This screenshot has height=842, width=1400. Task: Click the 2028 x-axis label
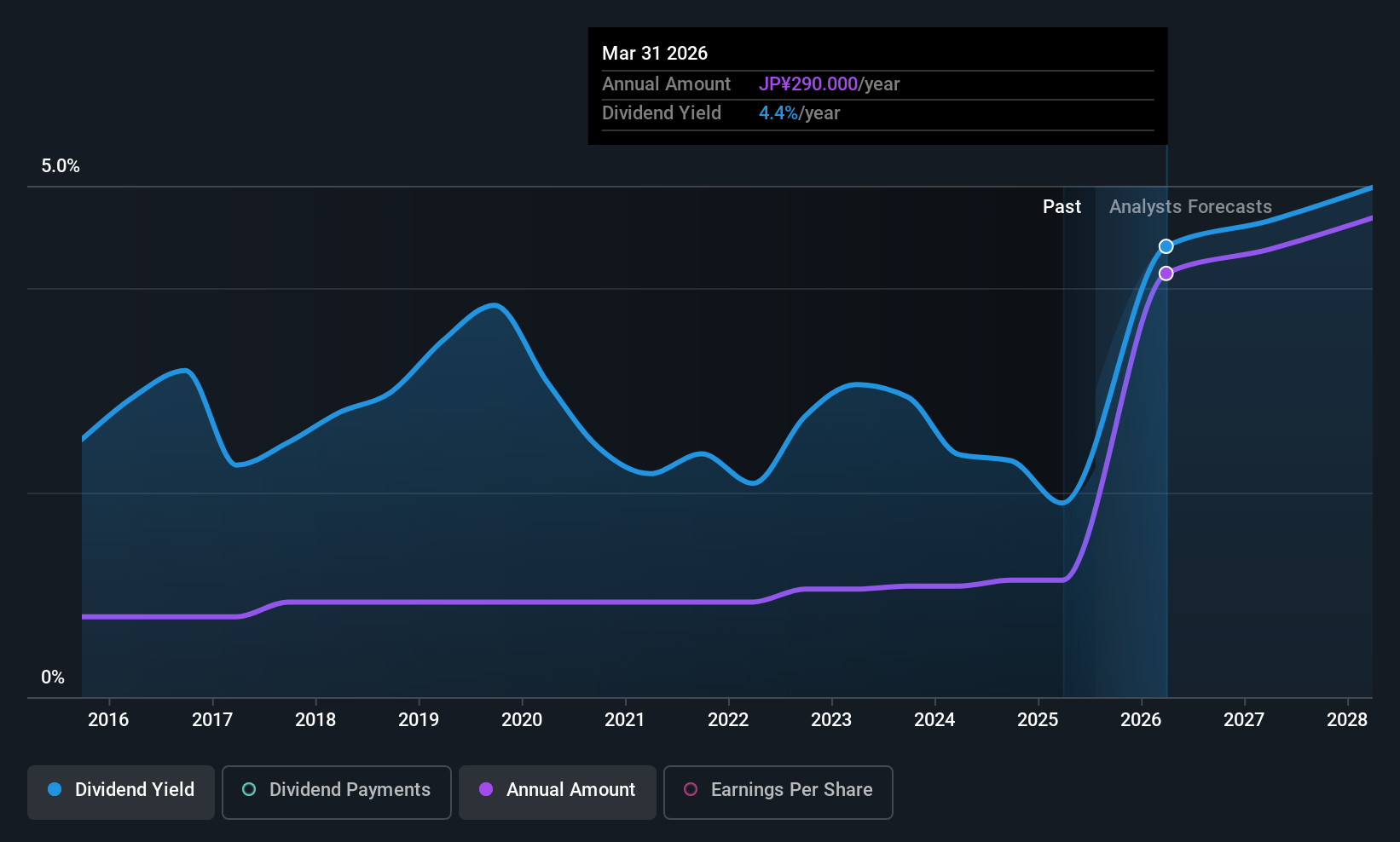pos(1347,720)
